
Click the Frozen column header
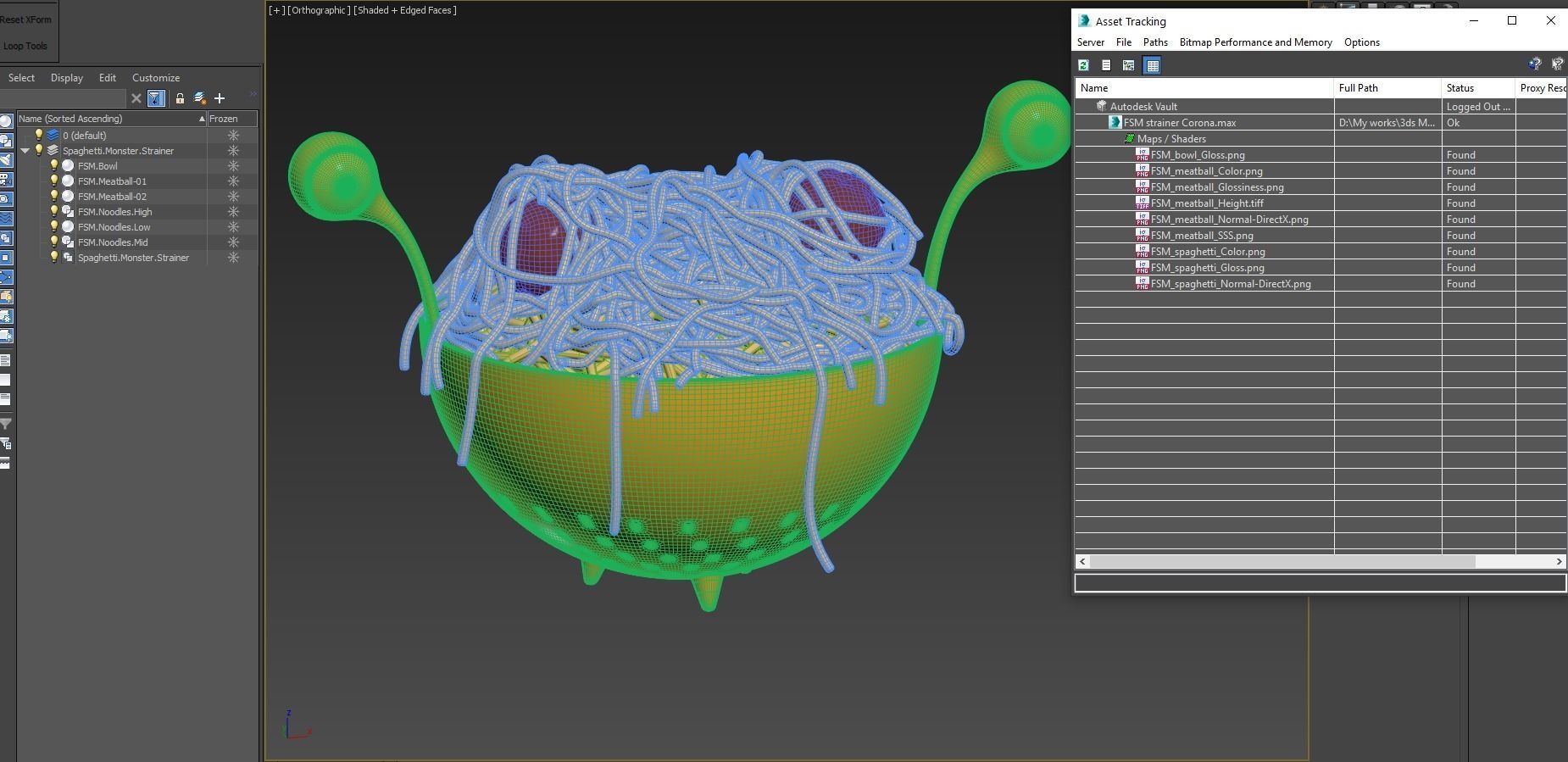click(x=232, y=119)
